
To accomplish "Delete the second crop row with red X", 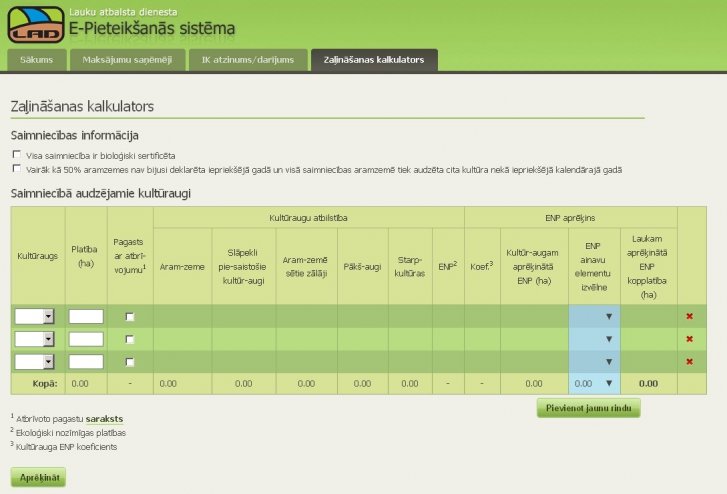I will tap(689, 339).
